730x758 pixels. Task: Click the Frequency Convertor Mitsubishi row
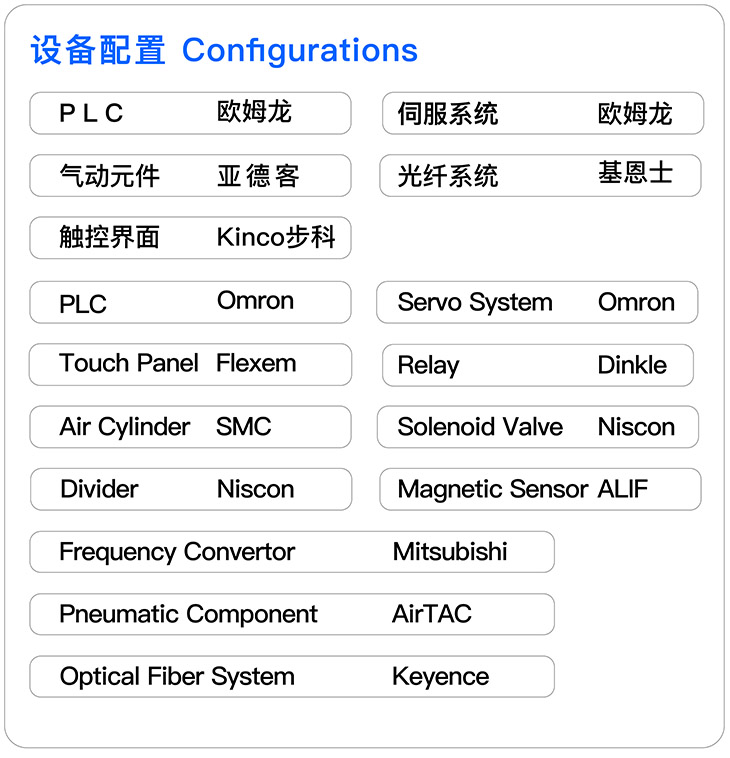[291, 552]
